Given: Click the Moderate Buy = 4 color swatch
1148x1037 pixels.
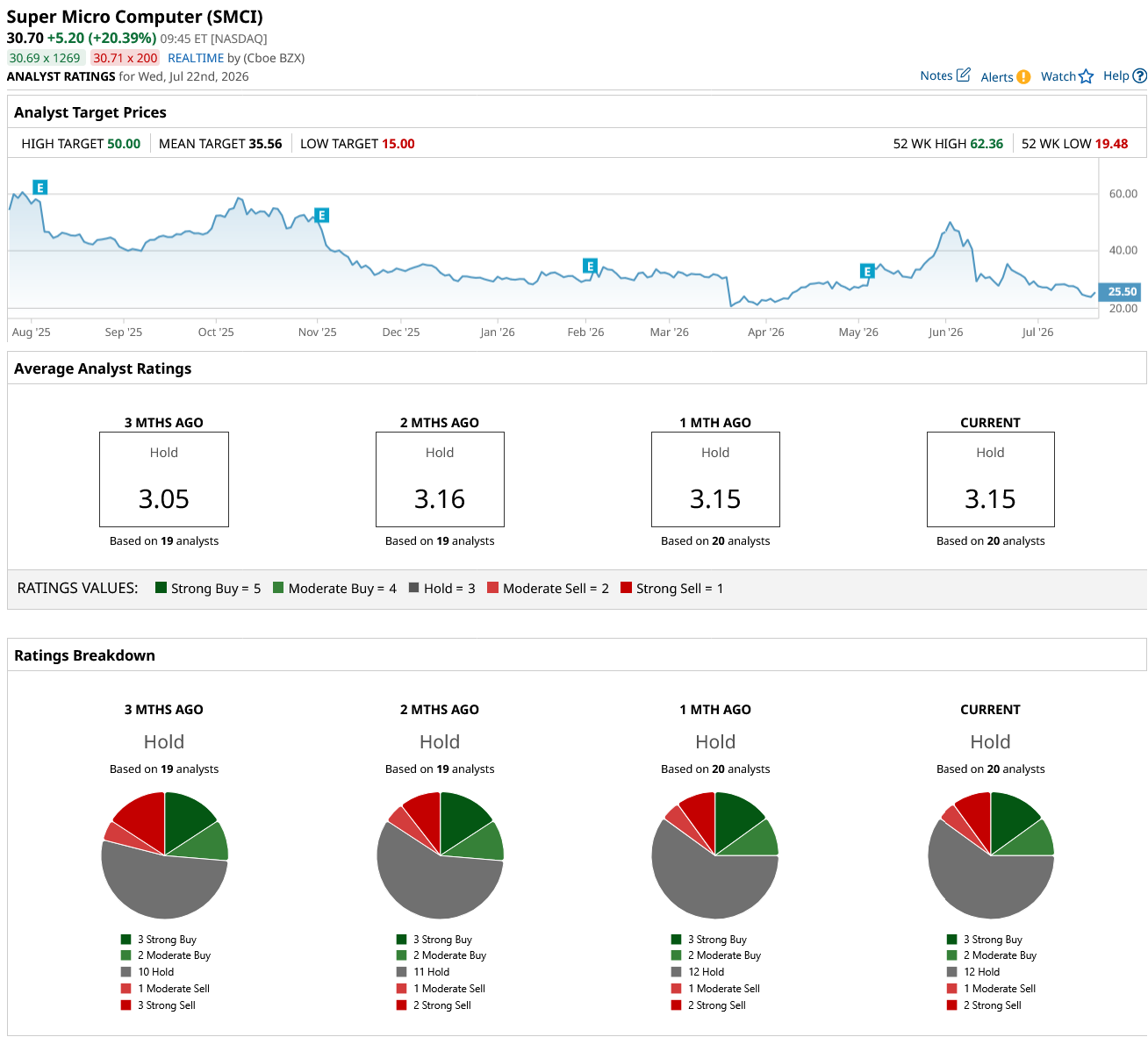Looking at the screenshot, I should (278, 588).
